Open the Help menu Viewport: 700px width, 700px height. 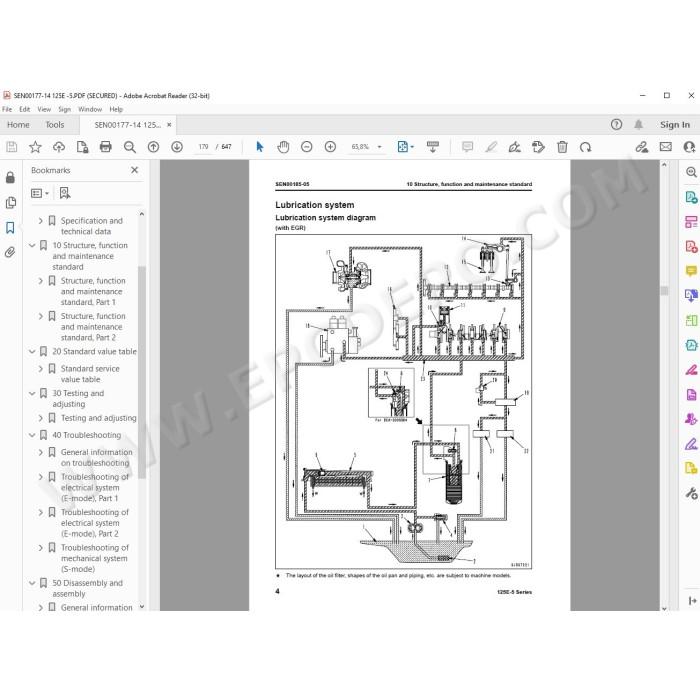[116, 109]
